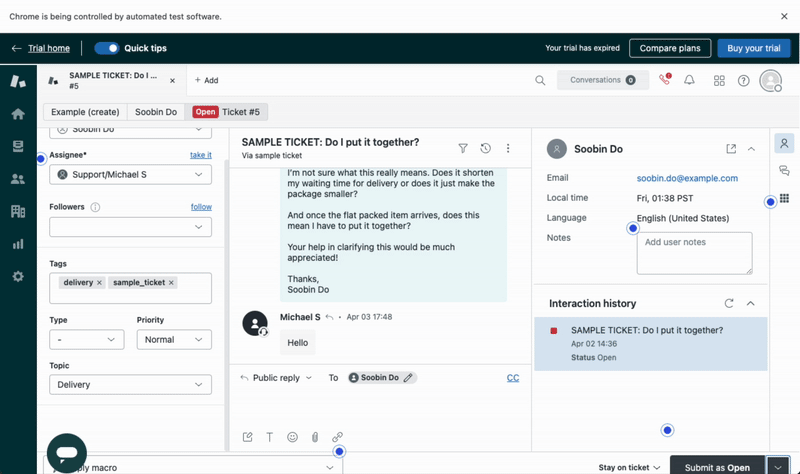Click the take it link
800x474 pixels.
coord(201,155)
